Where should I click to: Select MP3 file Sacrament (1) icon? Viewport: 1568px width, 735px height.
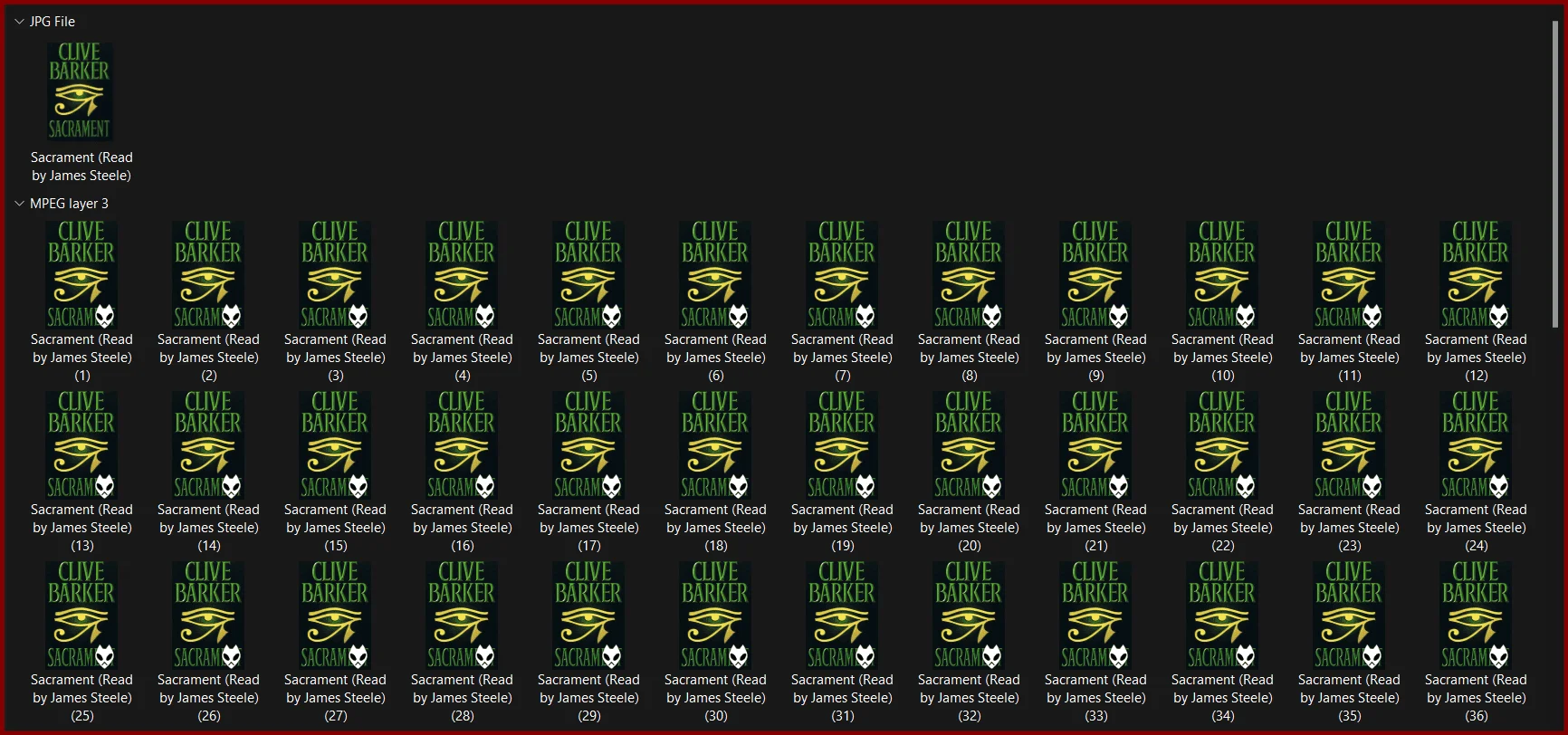81,274
